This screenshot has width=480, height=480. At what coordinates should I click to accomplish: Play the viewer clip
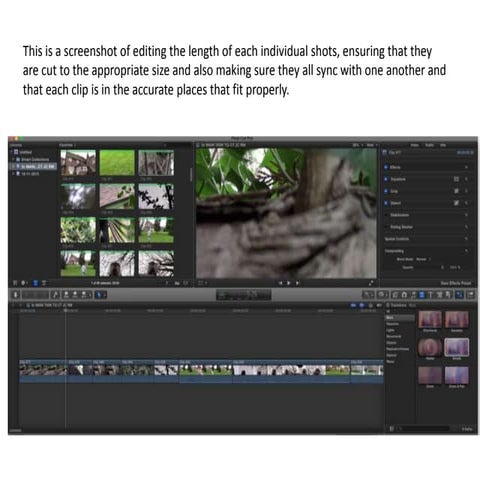(289, 283)
